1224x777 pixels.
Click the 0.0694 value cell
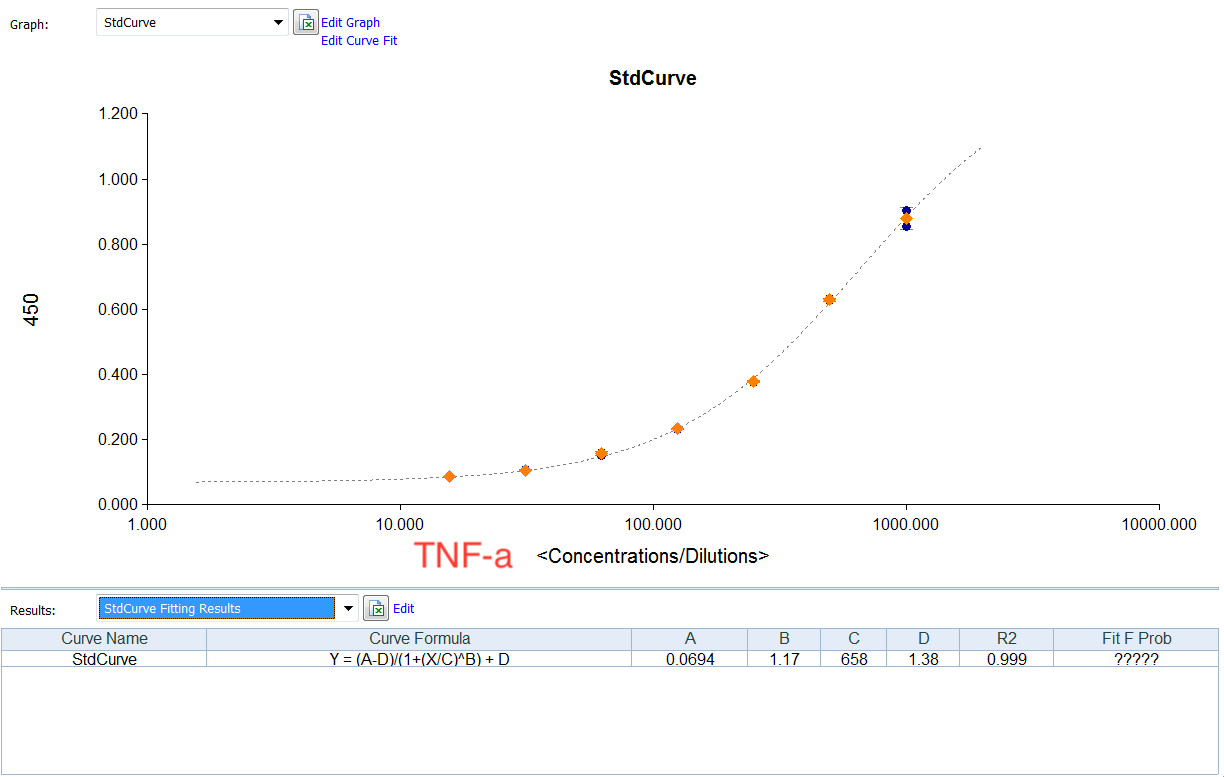point(690,660)
